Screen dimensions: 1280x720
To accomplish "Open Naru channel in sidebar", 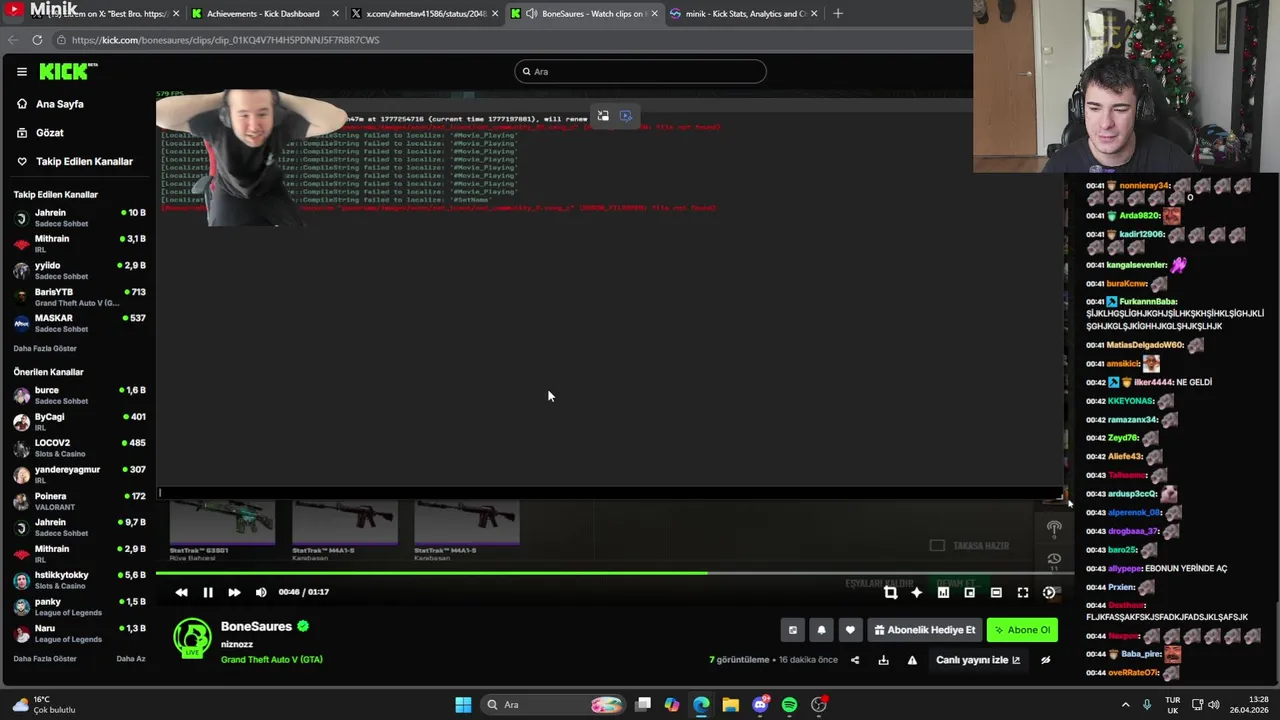I will click(80, 633).
